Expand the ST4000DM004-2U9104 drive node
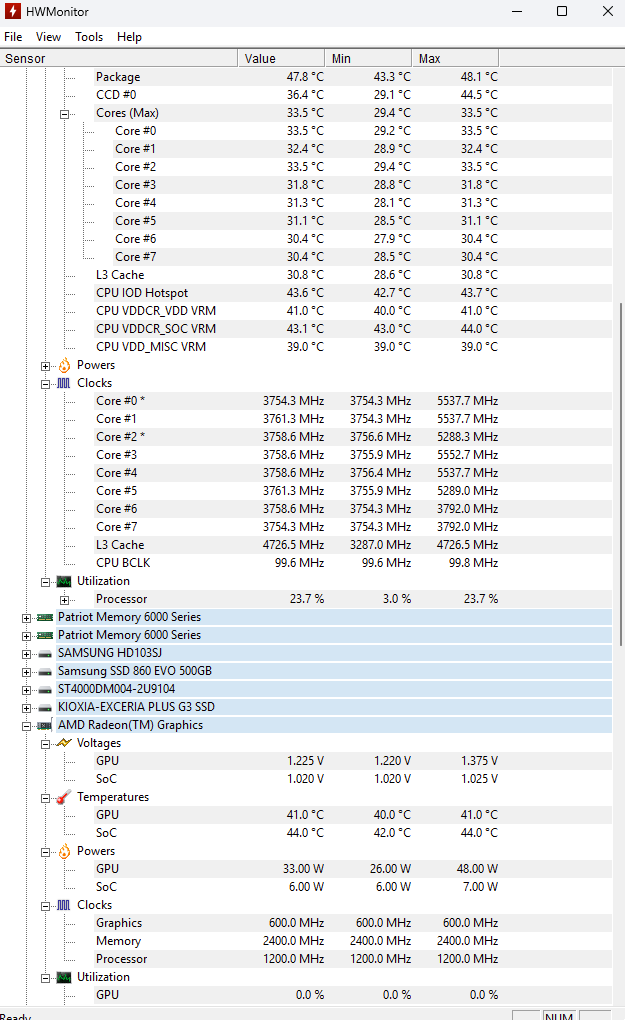 26,690
